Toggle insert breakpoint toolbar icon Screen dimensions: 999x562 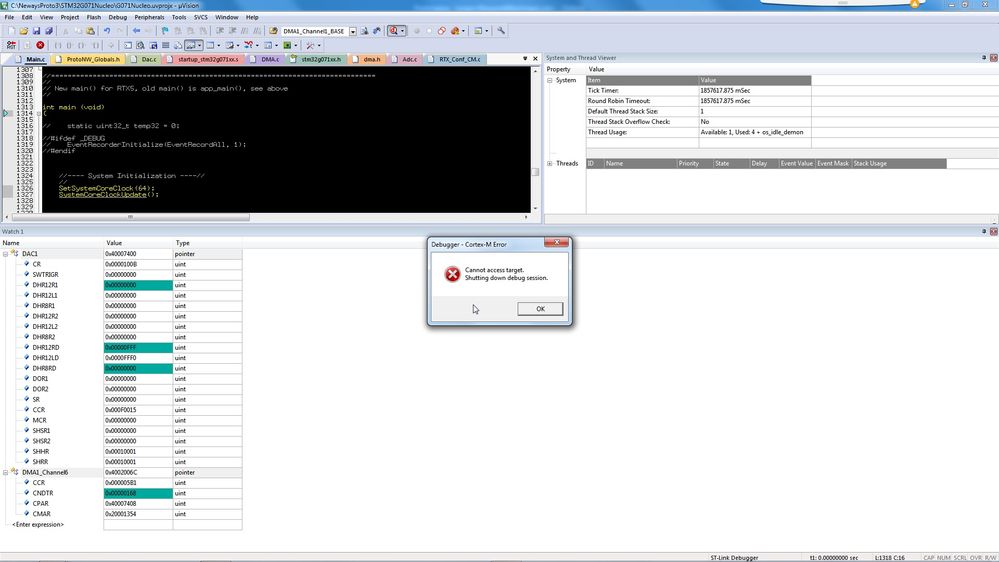click(x=417, y=31)
